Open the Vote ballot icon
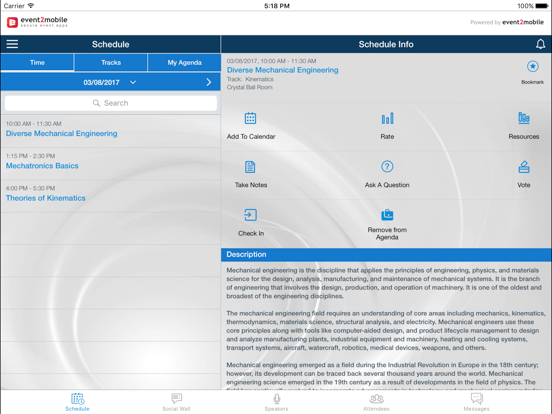Viewport: 552px width, 414px height. [524, 167]
